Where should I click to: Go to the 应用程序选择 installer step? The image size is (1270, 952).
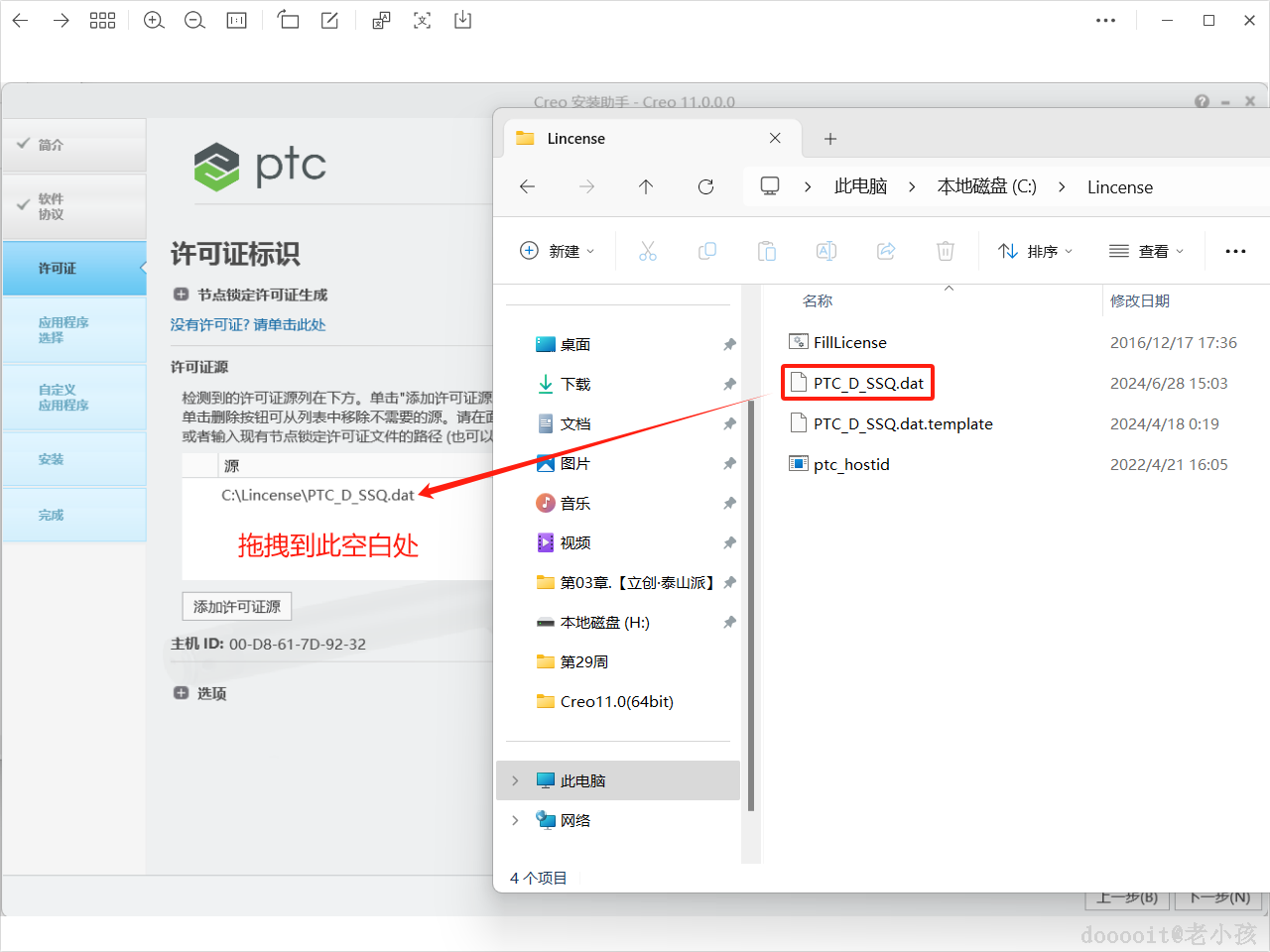[74, 330]
